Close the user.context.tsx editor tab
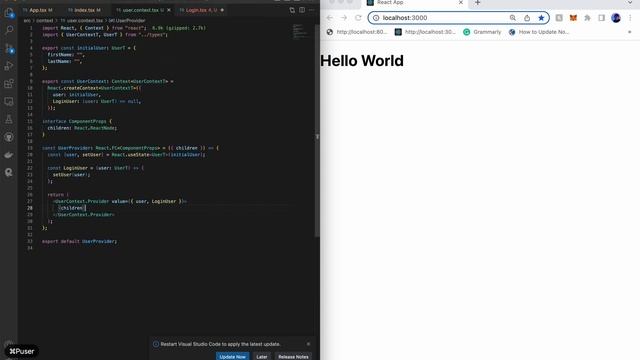 [169, 10]
